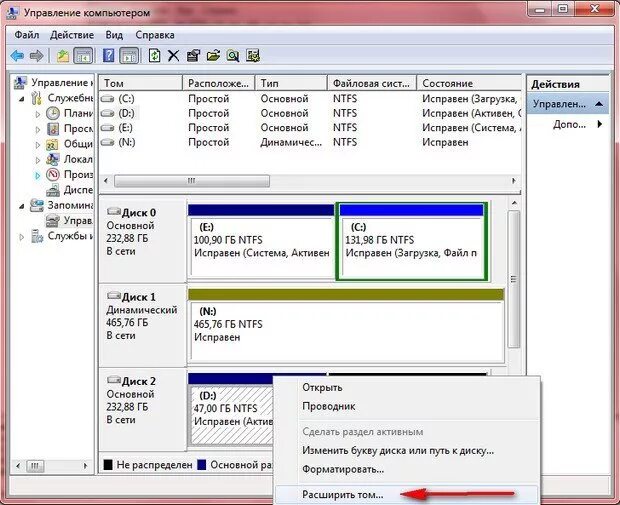Expand the Планировщик node arrow
This screenshot has width=620, height=505.
coord(38,114)
